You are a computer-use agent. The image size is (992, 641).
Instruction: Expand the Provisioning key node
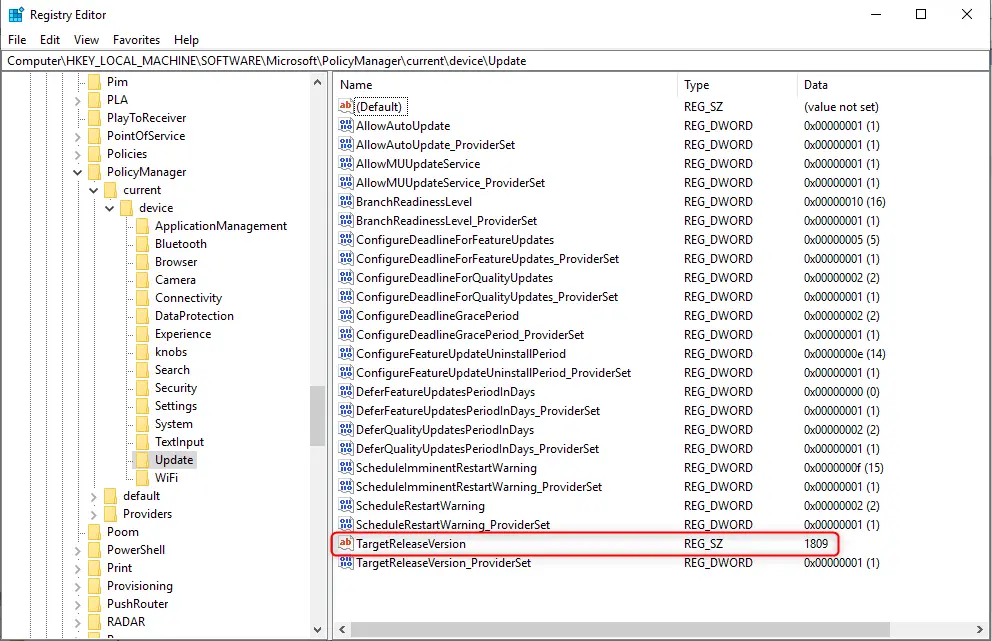[x=77, y=586]
